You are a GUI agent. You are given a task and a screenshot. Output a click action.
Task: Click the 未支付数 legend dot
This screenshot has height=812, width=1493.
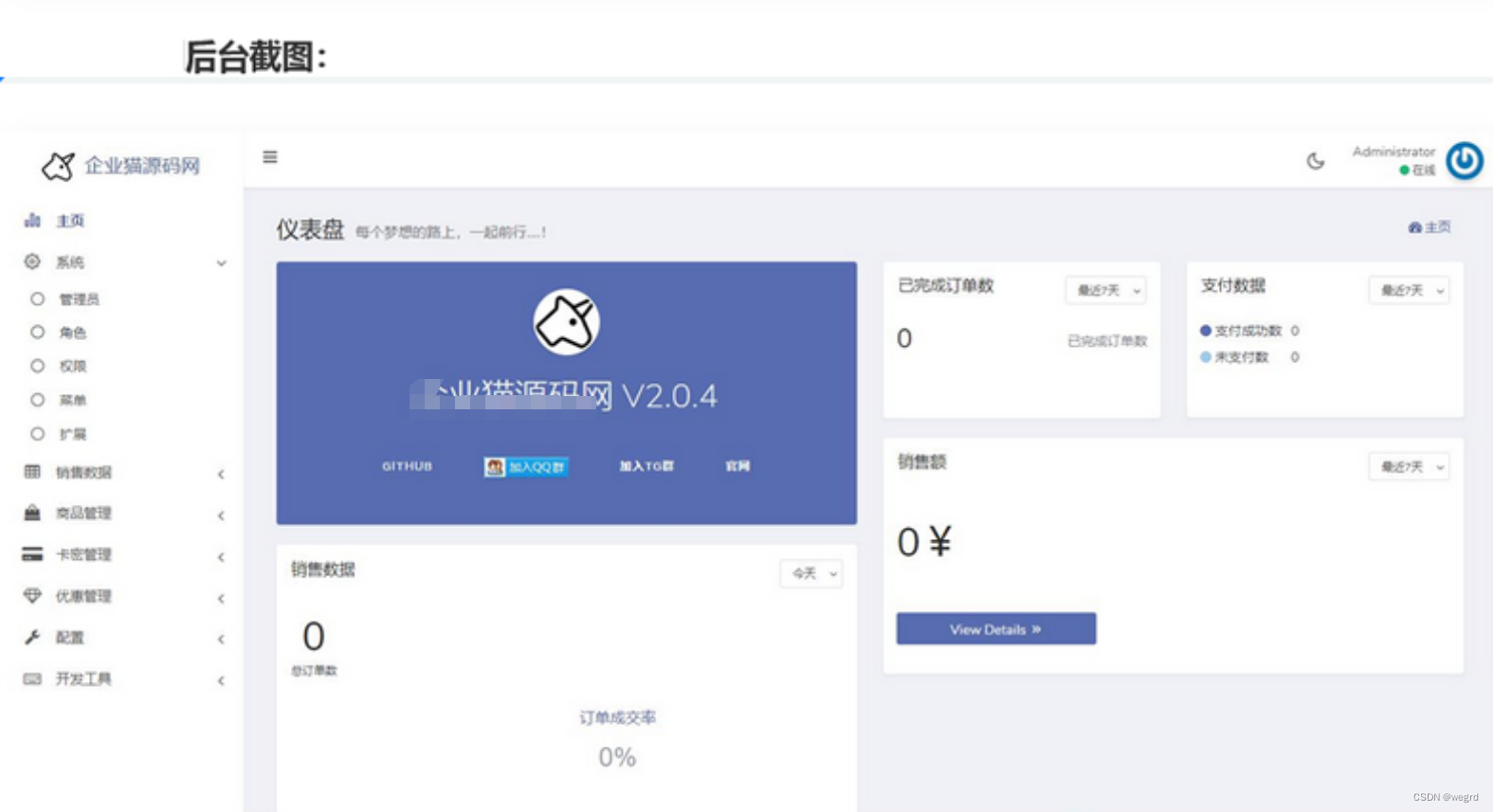pyautogui.click(x=1206, y=357)
